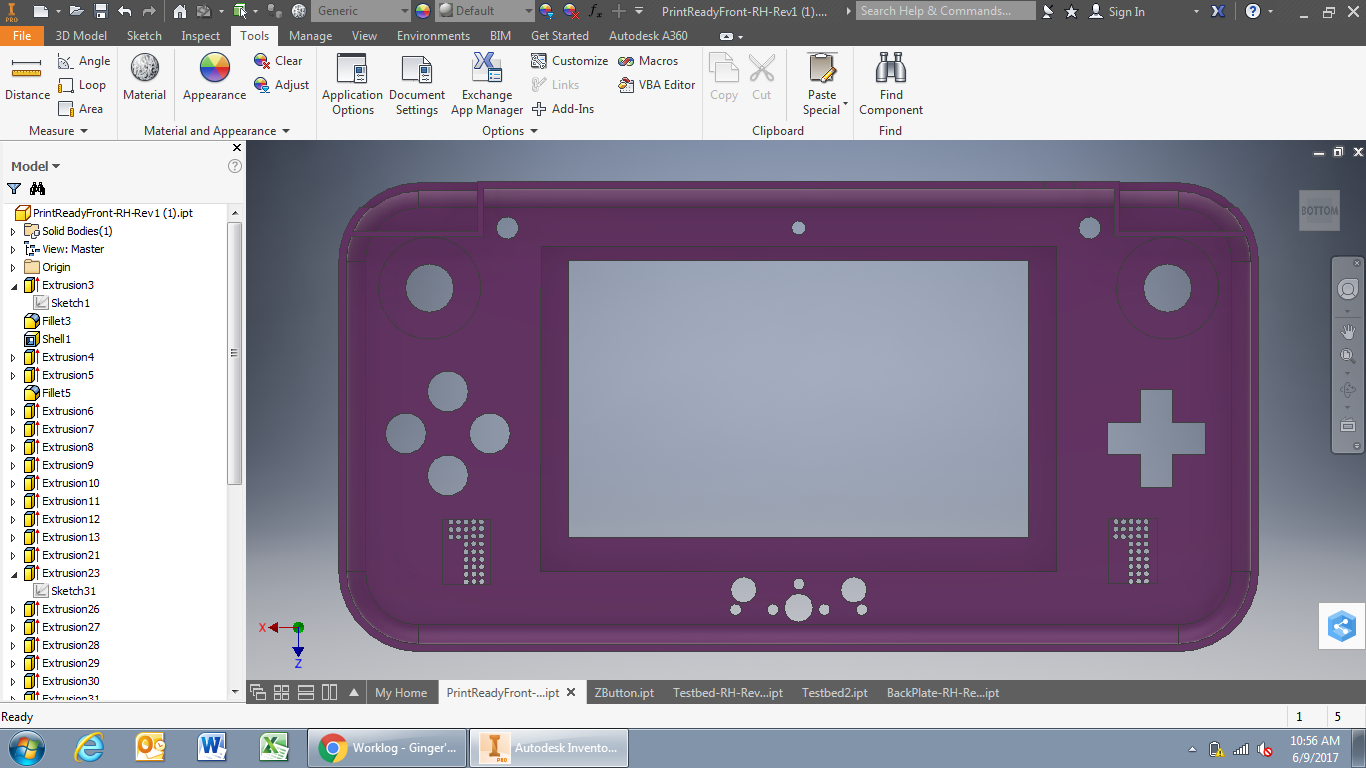Switch to the Inspect ribbon tab
The height and width of the screenshot is (768, 1366).
click(201, 36)
